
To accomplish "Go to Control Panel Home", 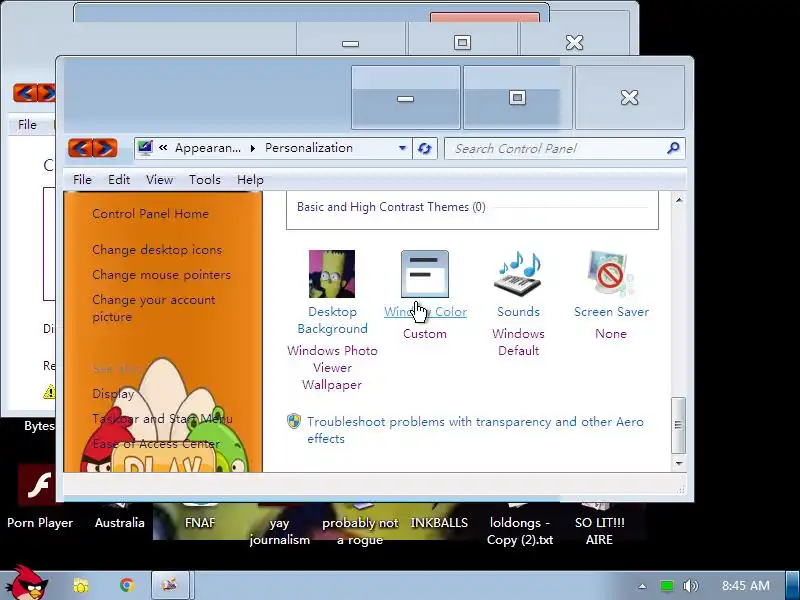I will click(150, 214).
